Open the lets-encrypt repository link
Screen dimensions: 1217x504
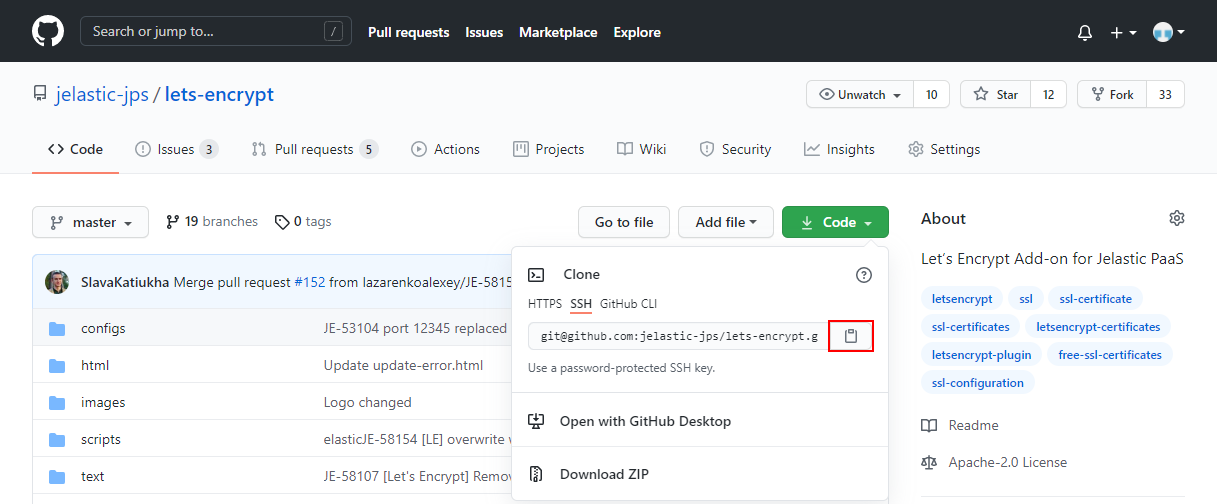click(x=219, y=95)
